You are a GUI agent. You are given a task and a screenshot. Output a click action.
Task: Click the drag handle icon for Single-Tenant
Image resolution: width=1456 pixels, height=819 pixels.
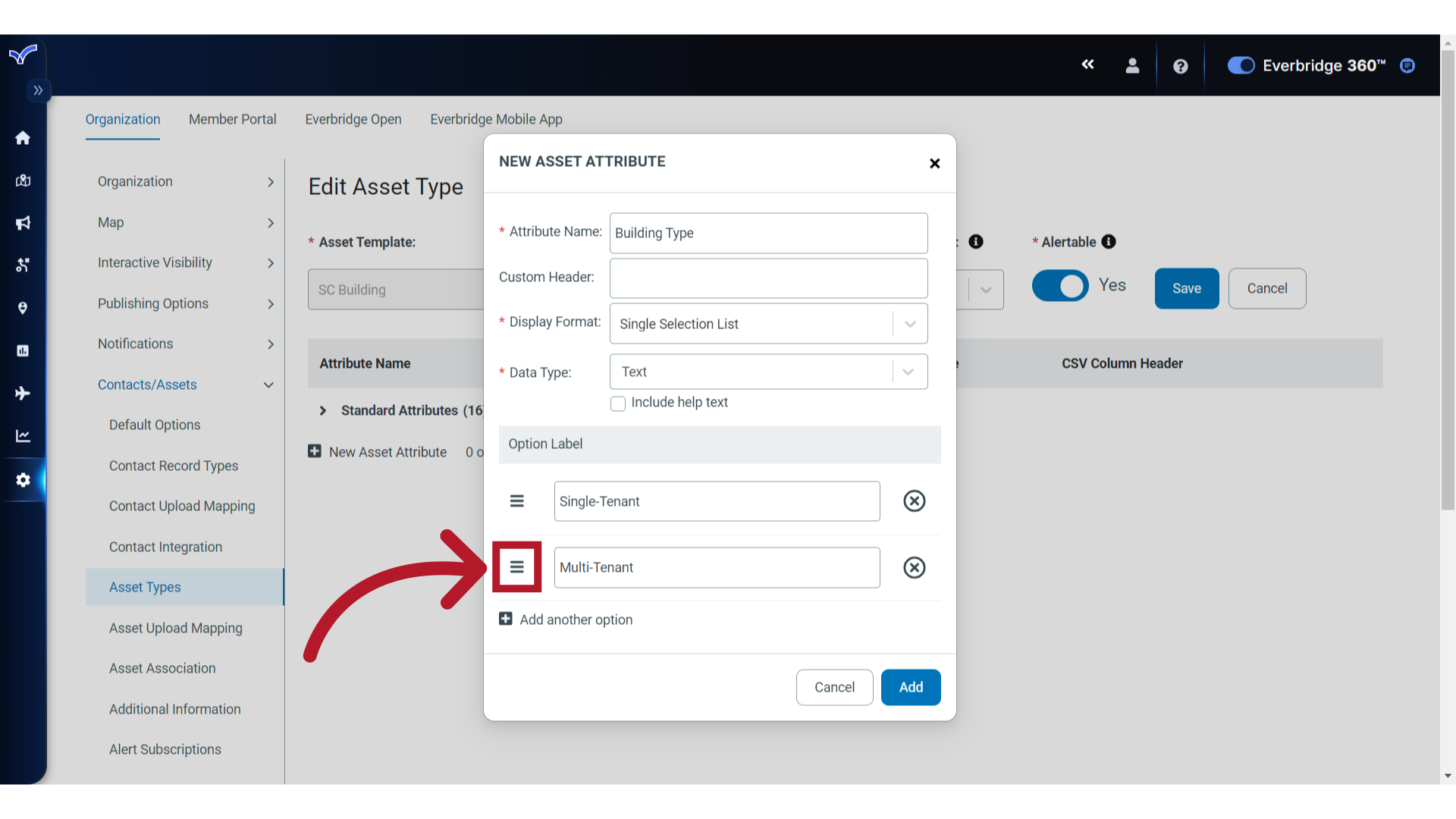pos(517,500)
